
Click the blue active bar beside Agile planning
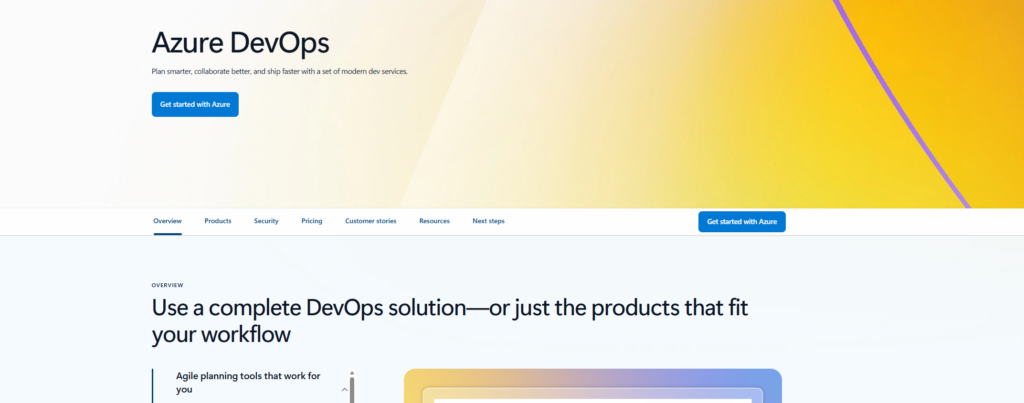coord(153,386)
